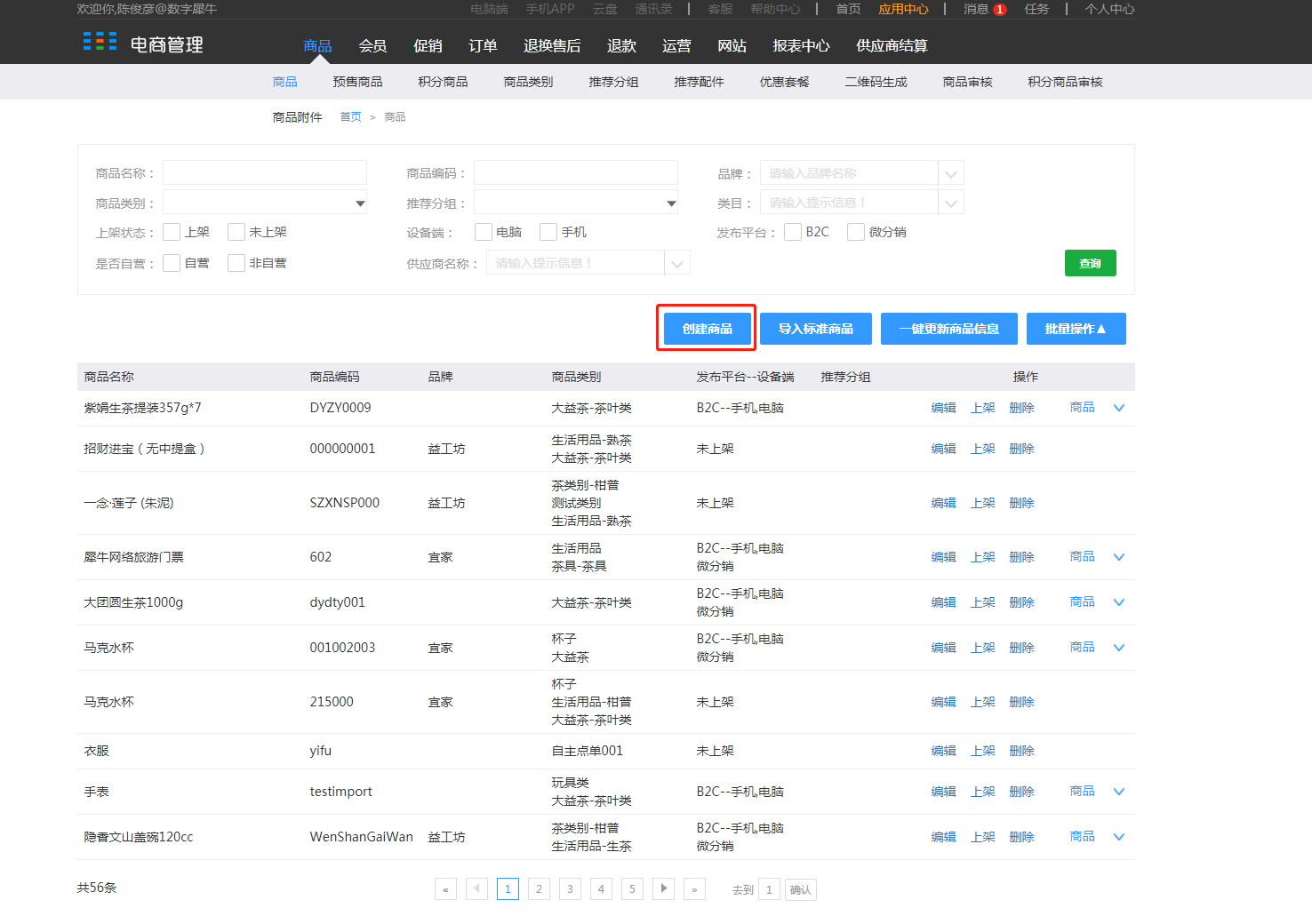The width and height of the screenshot is (1312, 924).
Task: Click 商品 link in 犀牛网络旅游门票 row
Action: [1083, 556]
